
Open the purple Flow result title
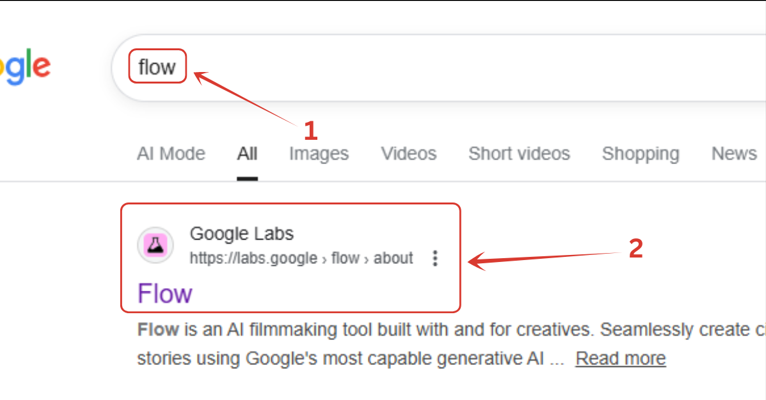(x=165, y=293)
